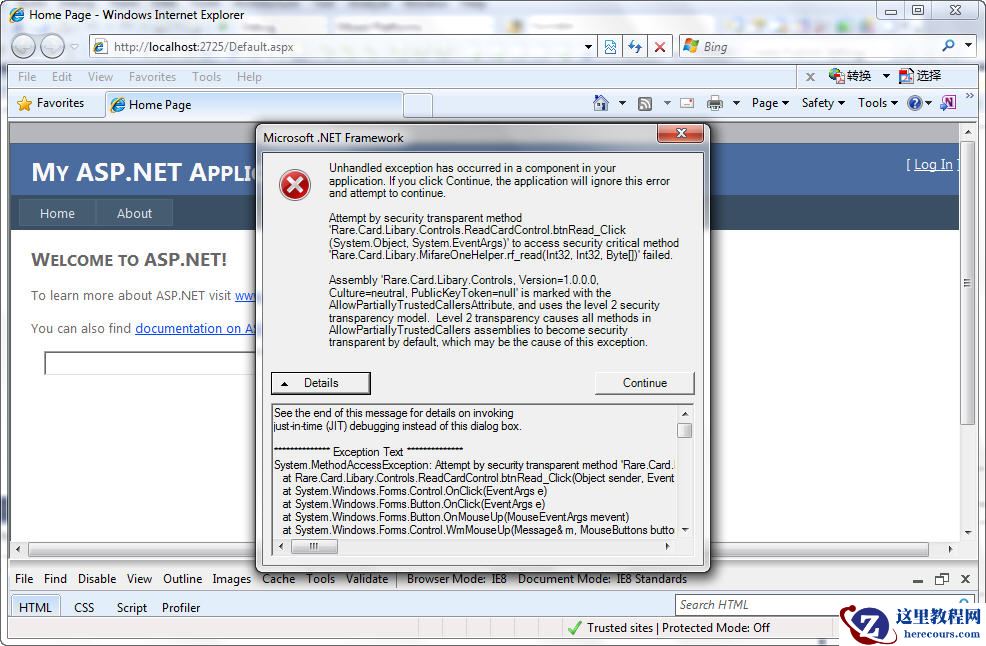
Task: Open the Home navigation item
Action: tap(57, 213)
